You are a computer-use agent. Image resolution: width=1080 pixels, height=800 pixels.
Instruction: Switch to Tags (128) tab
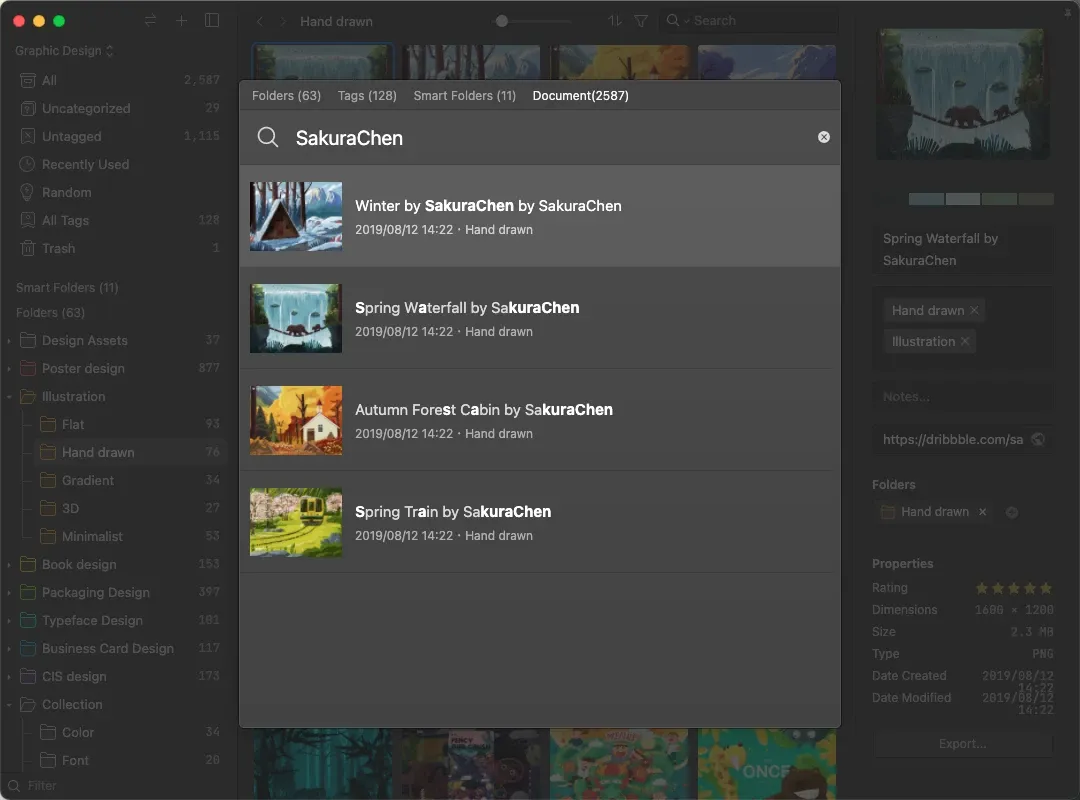point(367,96)
